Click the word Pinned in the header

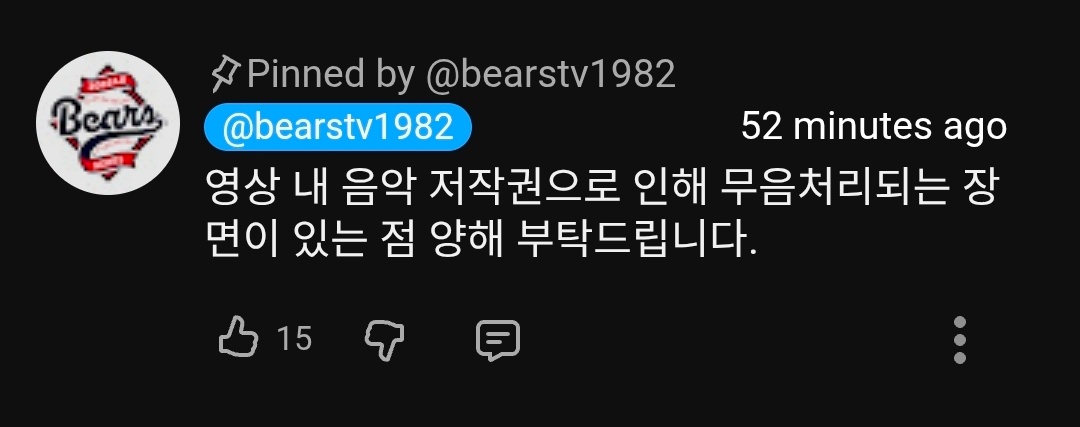(305, 74)
